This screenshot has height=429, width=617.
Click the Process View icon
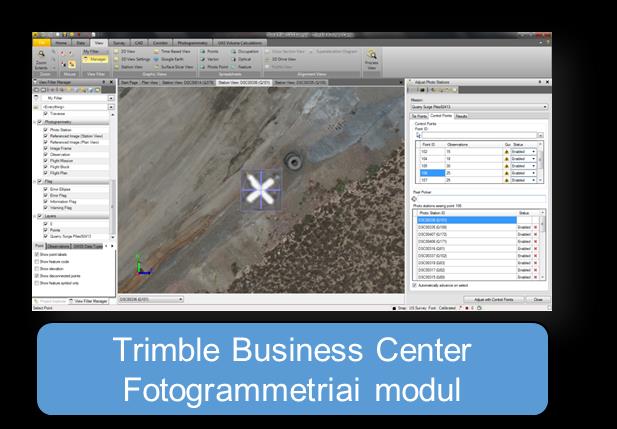(x=371, y=54)
